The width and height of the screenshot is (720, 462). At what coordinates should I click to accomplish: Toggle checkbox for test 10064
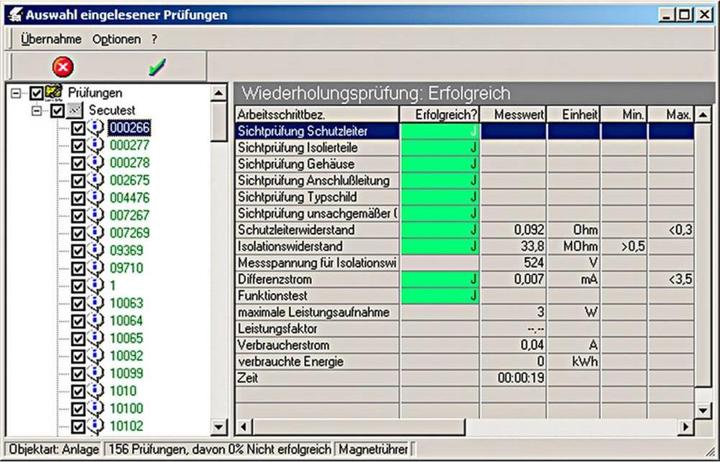click(x=78, y=321)
